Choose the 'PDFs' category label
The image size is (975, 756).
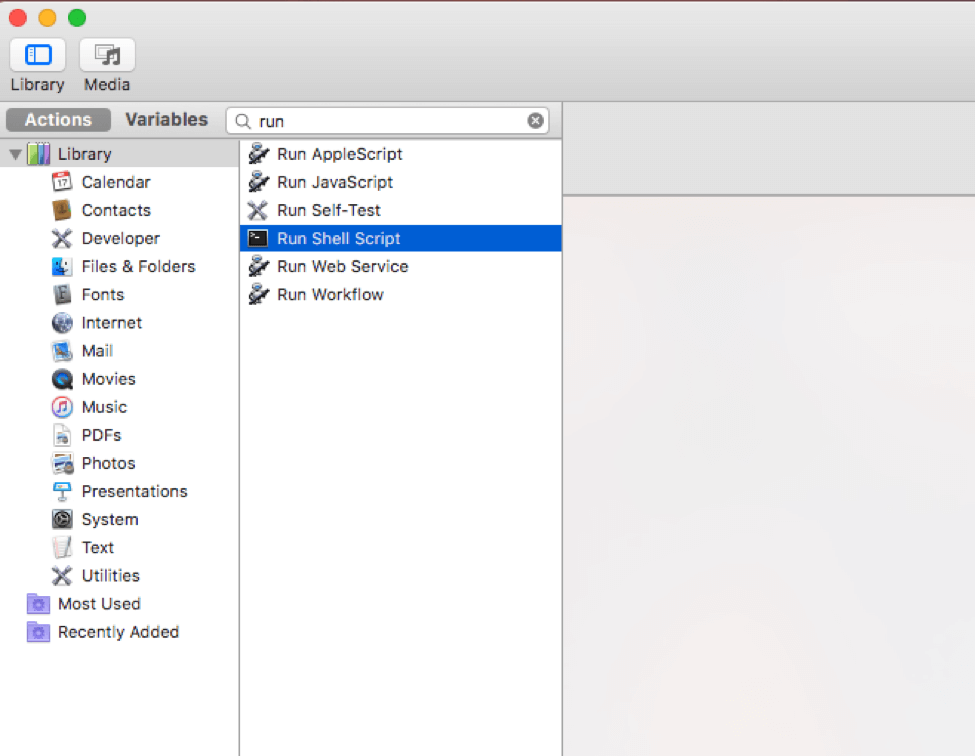coord(101,435)
